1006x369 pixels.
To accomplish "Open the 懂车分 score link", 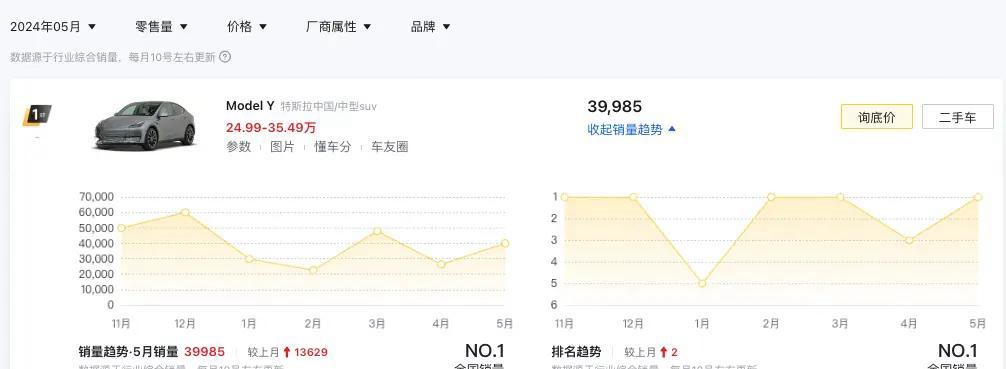I will [332, 146].
